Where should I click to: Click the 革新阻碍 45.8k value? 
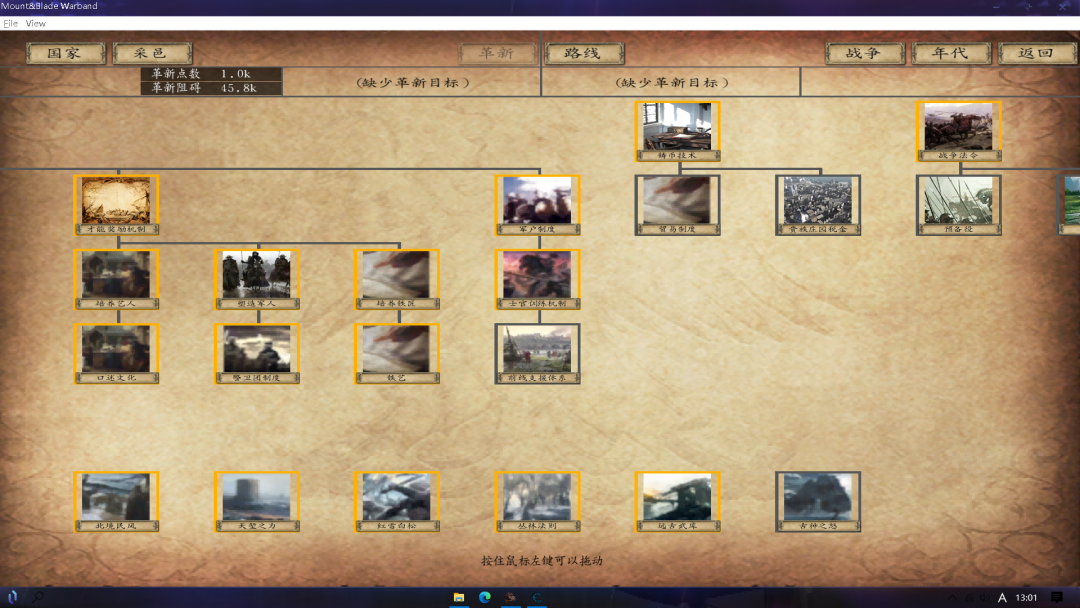coord(211,88)
